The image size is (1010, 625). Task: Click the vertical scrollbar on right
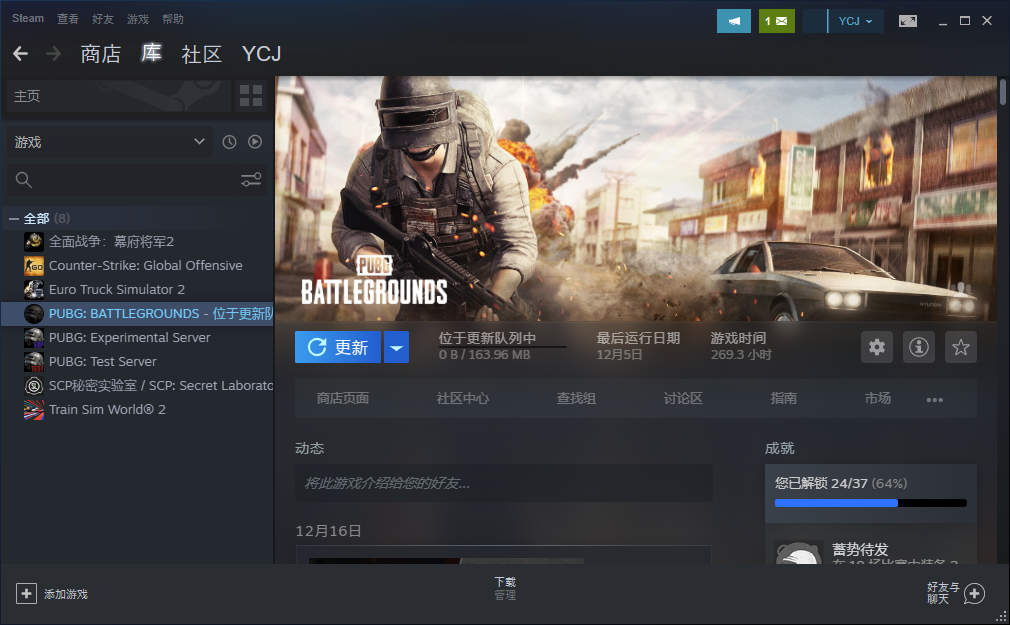(1002, 91)
